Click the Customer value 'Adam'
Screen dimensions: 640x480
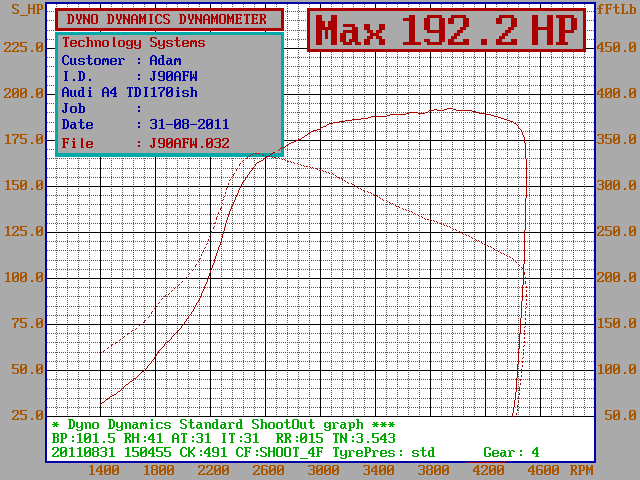165,60
